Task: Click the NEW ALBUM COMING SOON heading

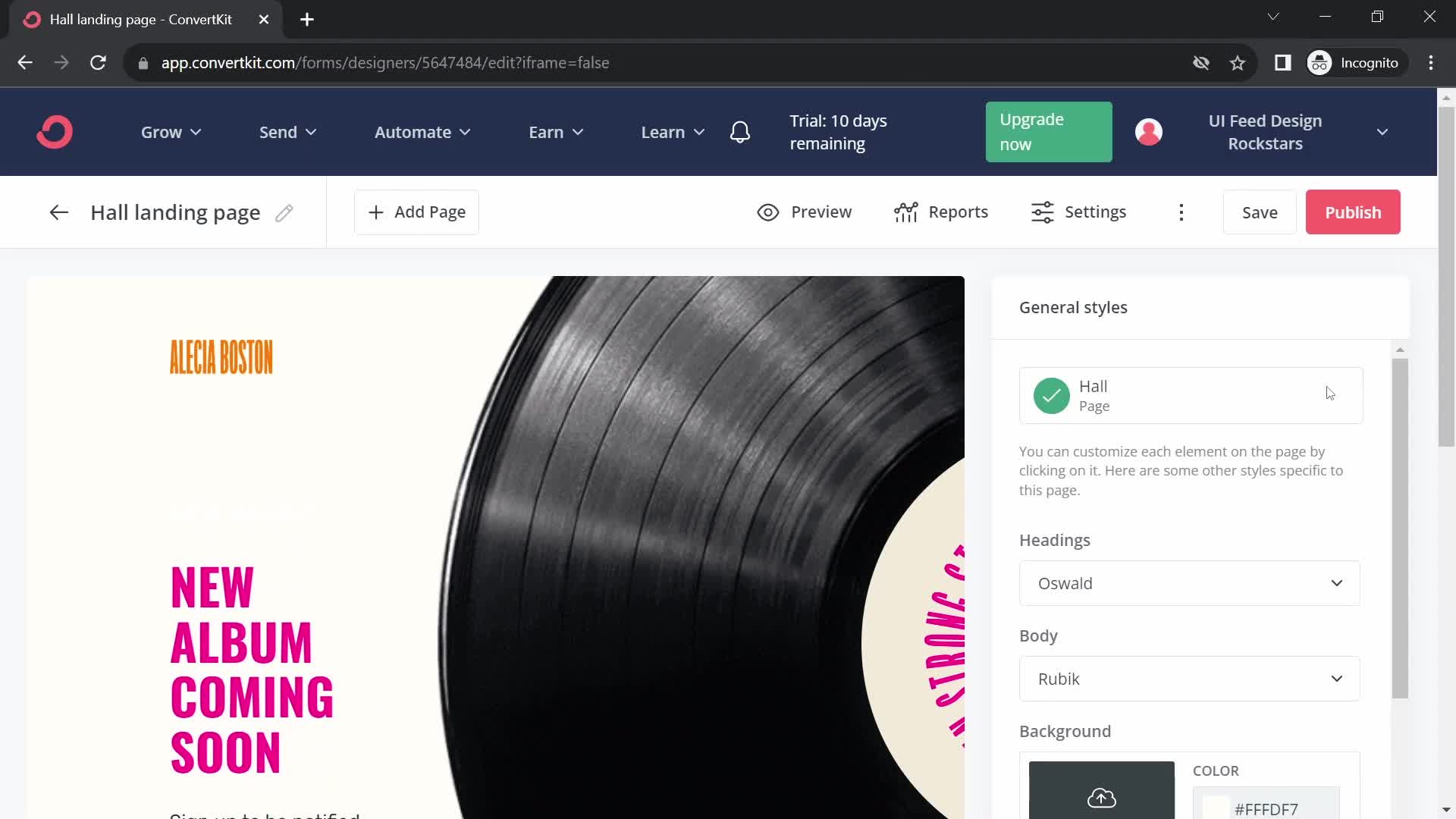Action: [x=252, y=670]
